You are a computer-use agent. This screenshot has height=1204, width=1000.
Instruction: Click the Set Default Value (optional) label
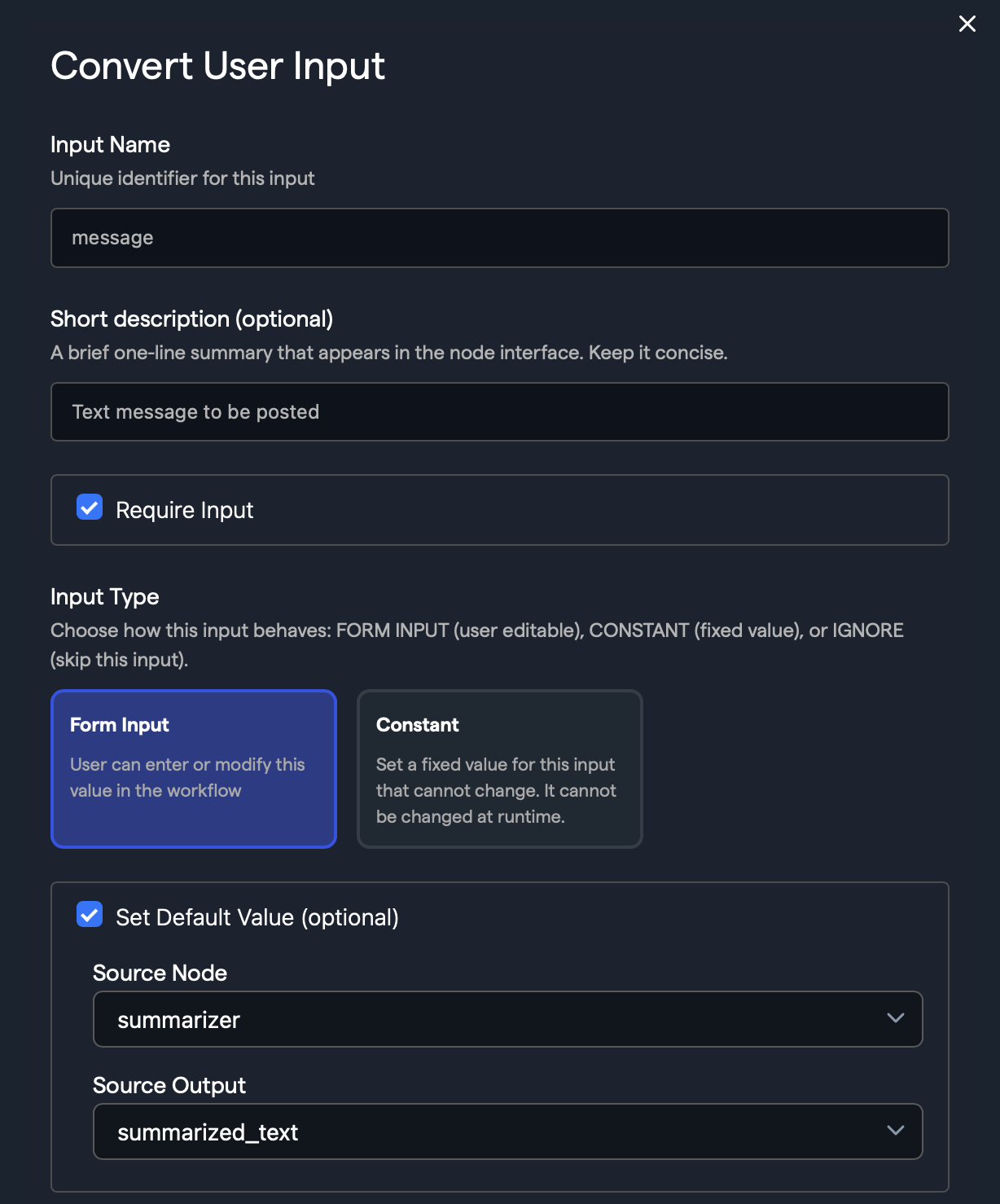click(257, 917)
